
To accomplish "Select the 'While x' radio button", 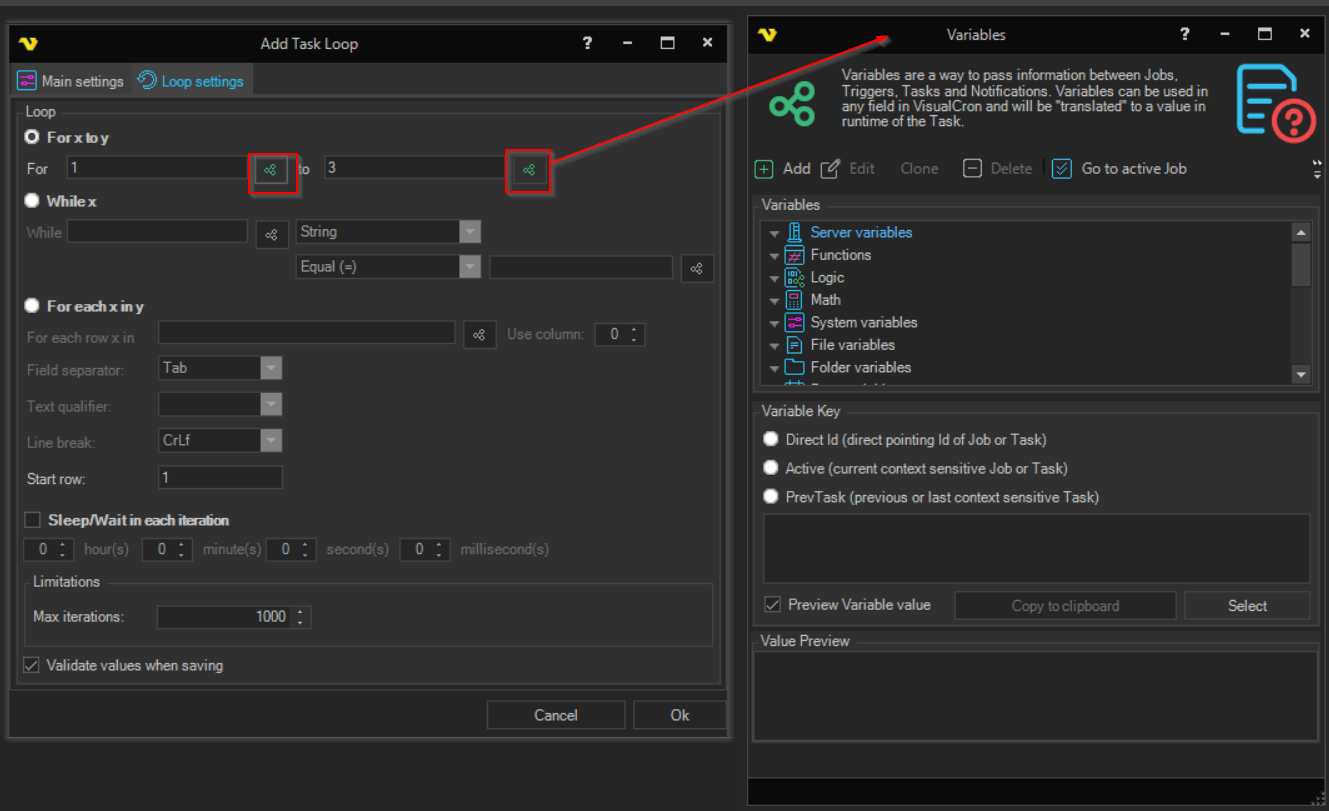I will click(x=32, y=201).
